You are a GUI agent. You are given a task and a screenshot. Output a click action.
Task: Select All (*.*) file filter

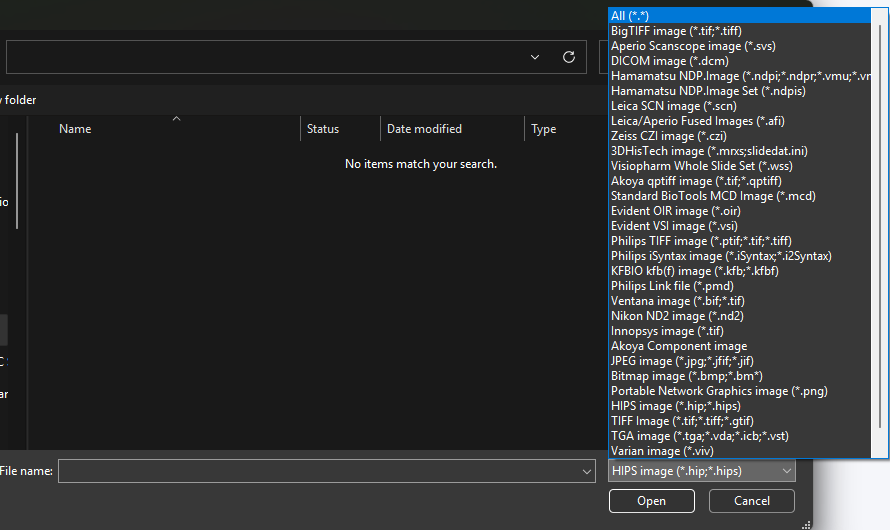click(740, 16)
